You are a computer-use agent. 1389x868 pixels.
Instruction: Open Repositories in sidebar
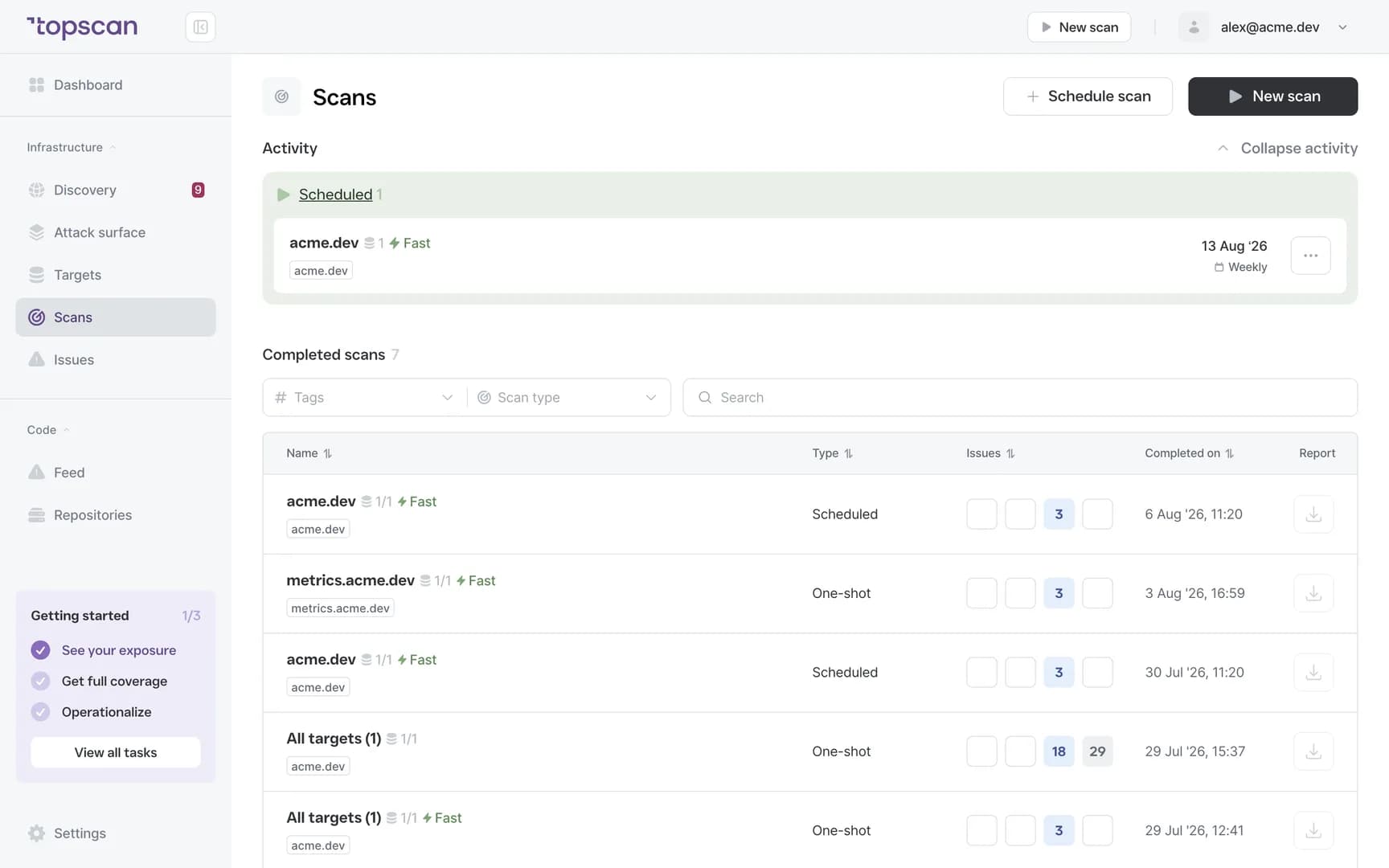(116, 515)
